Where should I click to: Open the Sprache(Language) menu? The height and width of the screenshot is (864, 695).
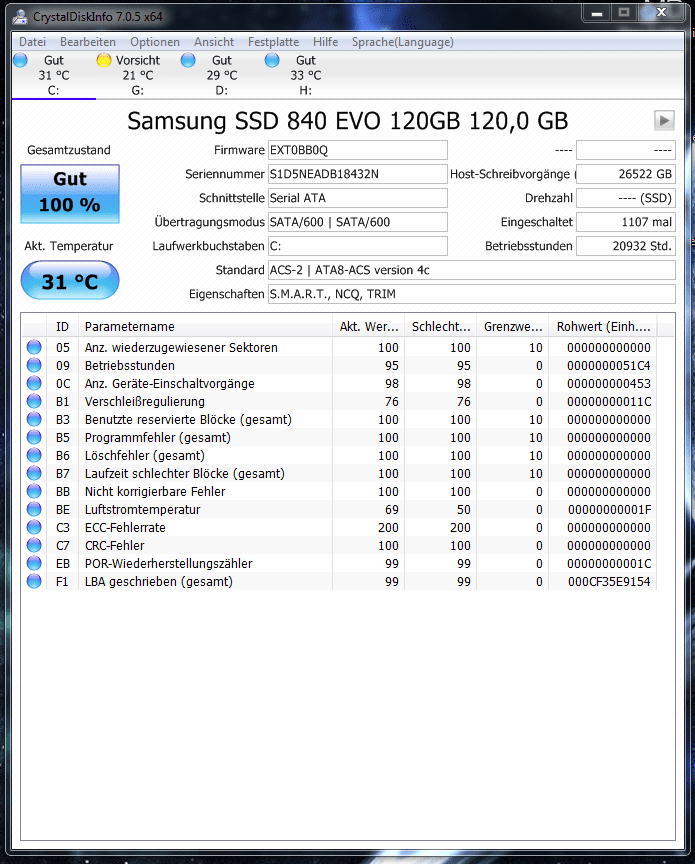tap(402, 42)
